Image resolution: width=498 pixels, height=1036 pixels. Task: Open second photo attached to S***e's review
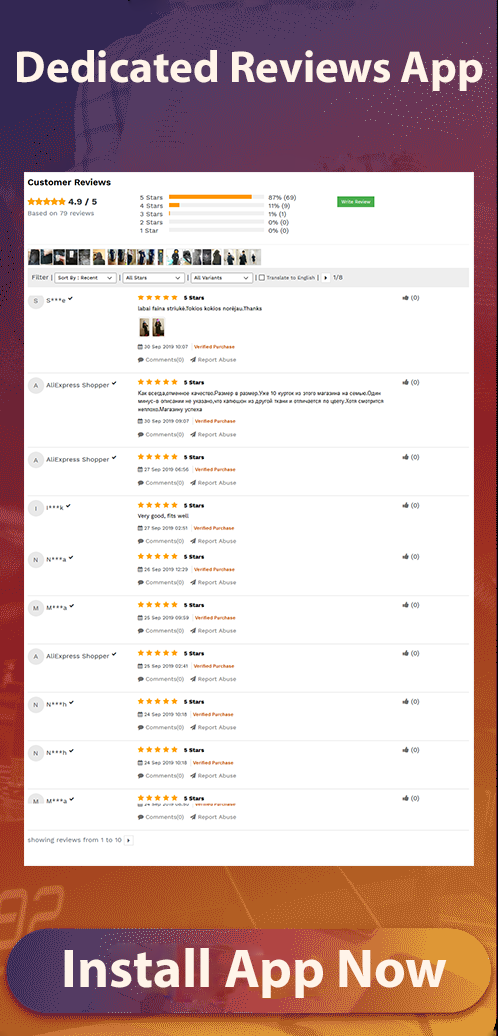159,328
